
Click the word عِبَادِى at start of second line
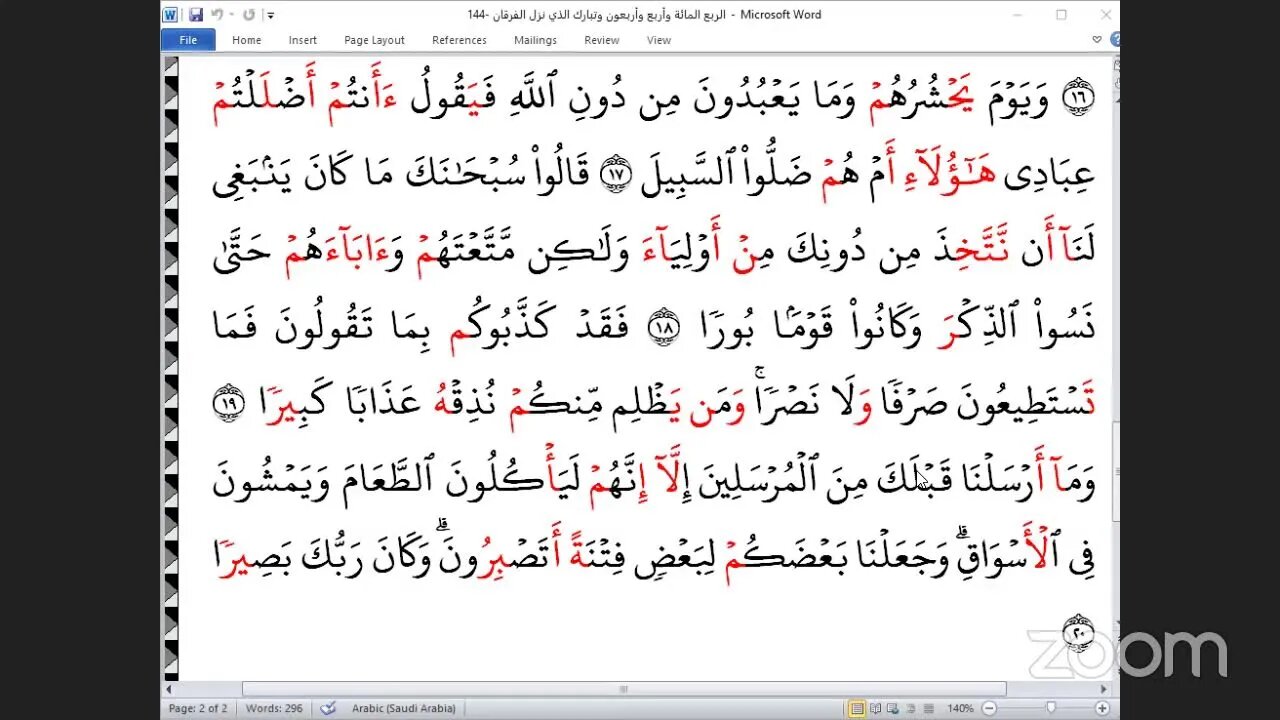coord(1050,176)
